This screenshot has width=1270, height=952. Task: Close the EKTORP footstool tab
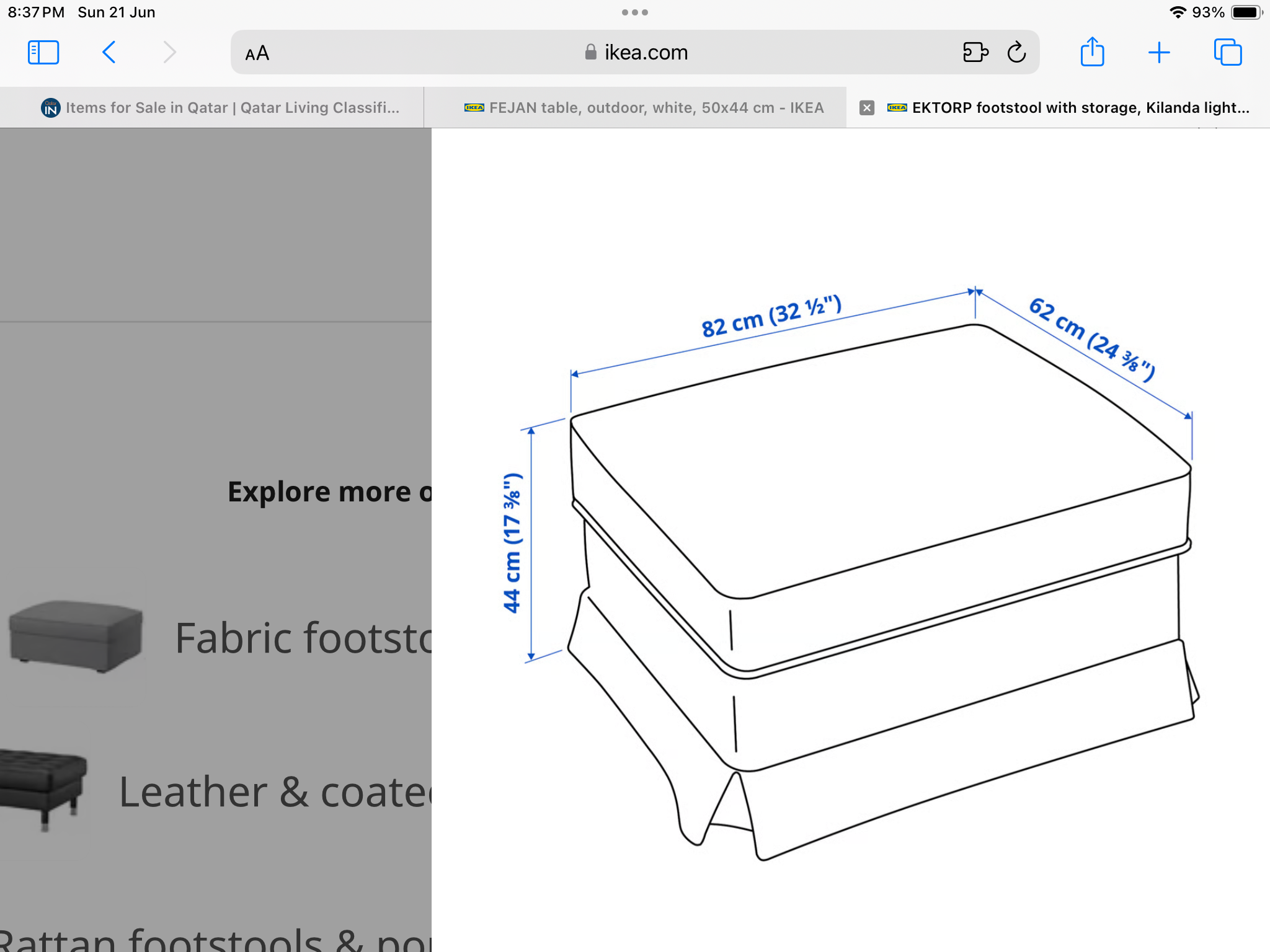pyautogui.click(x=867, y=108)
